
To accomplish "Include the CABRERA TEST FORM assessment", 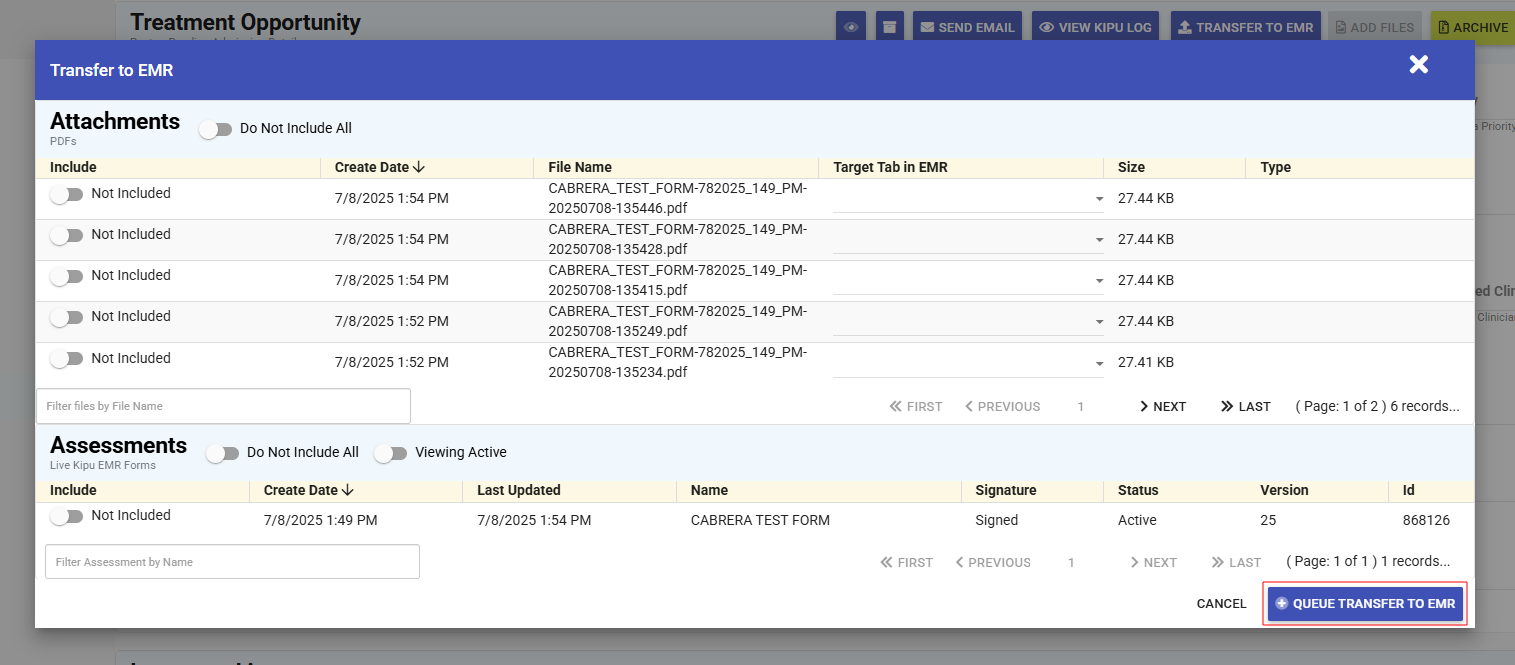I will pyautogui.click(x=66, y=516).
